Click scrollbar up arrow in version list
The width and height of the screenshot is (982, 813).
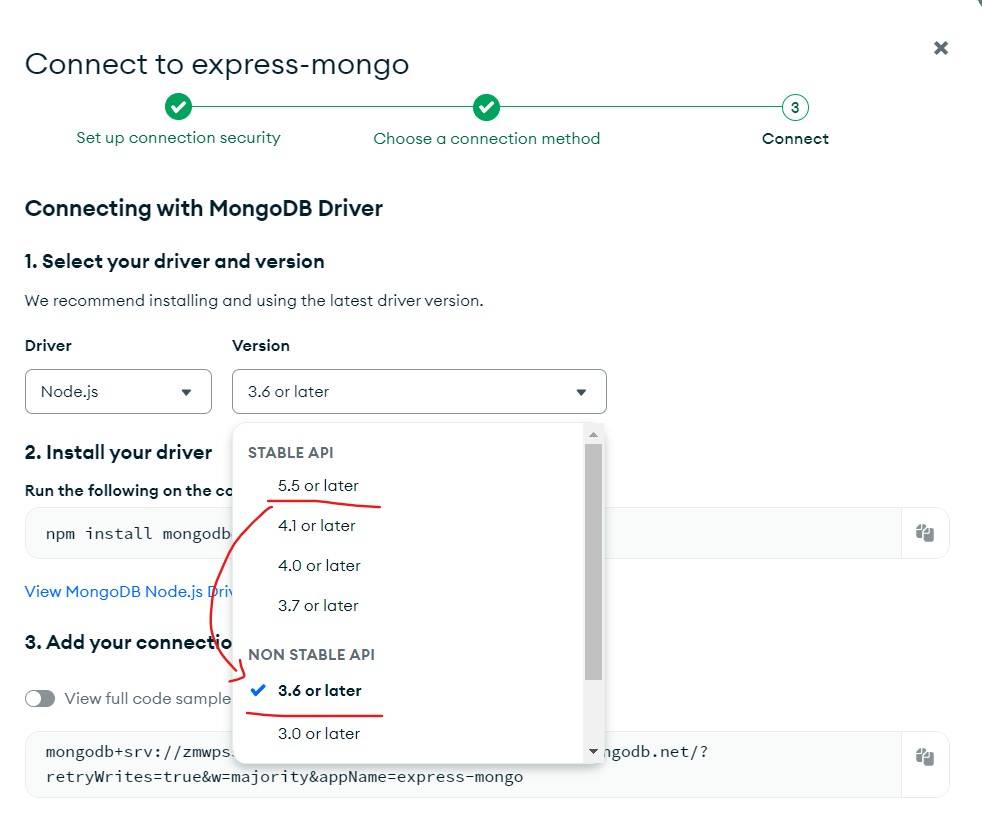[593, 434]
